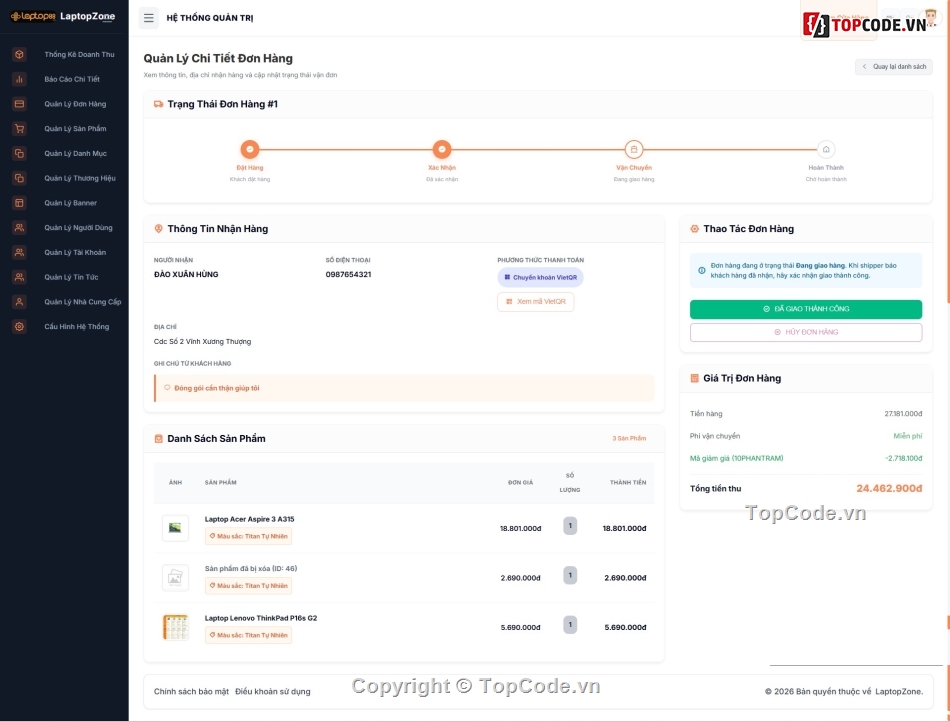The width and height of the screenshot is (950, 722).
Task: Click the Thống Kê Doanh Thu cube icon
Action: (19, 55)
